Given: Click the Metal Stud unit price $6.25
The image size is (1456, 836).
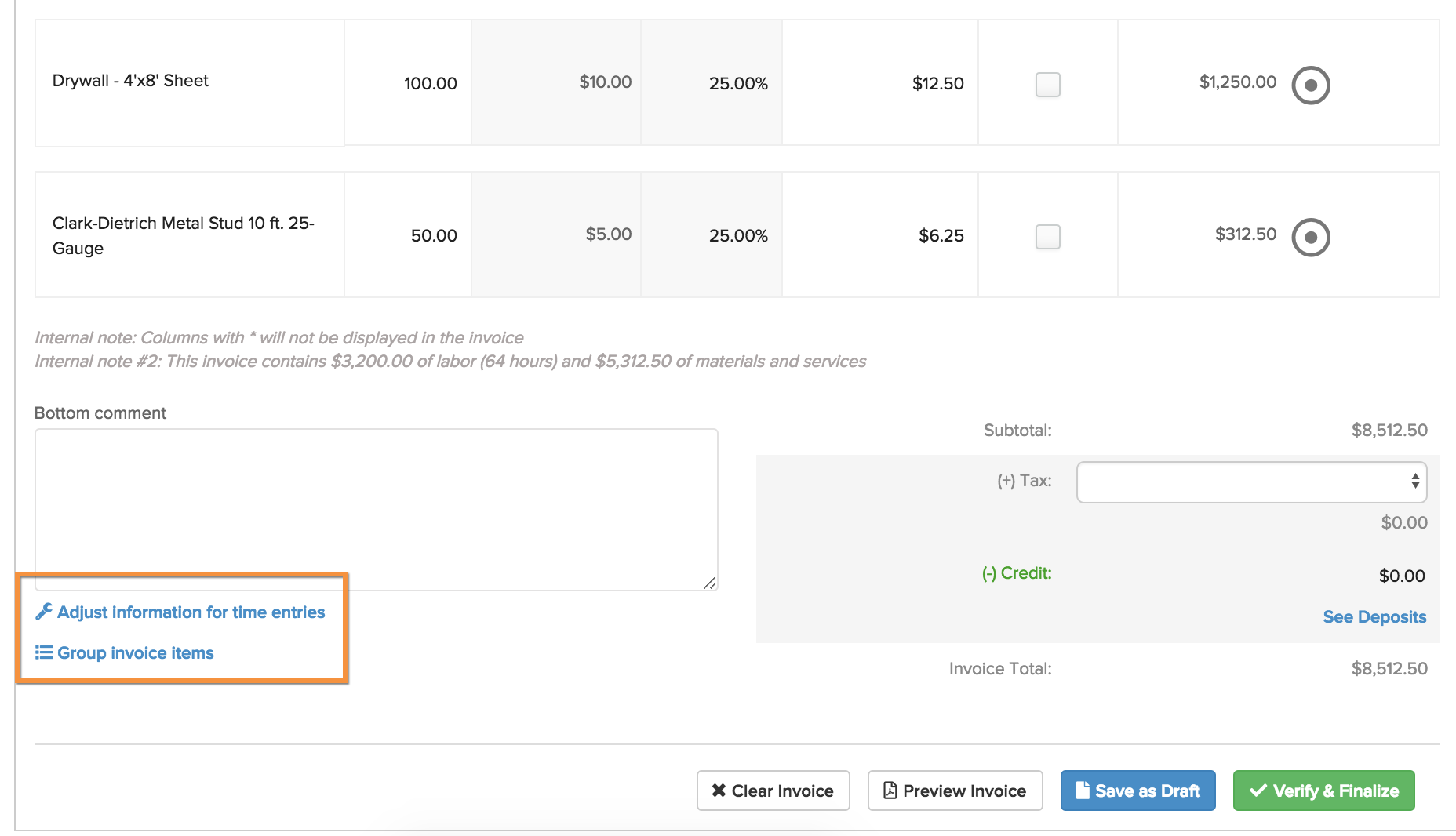Looking at the screenshot, I should (941, 235).
